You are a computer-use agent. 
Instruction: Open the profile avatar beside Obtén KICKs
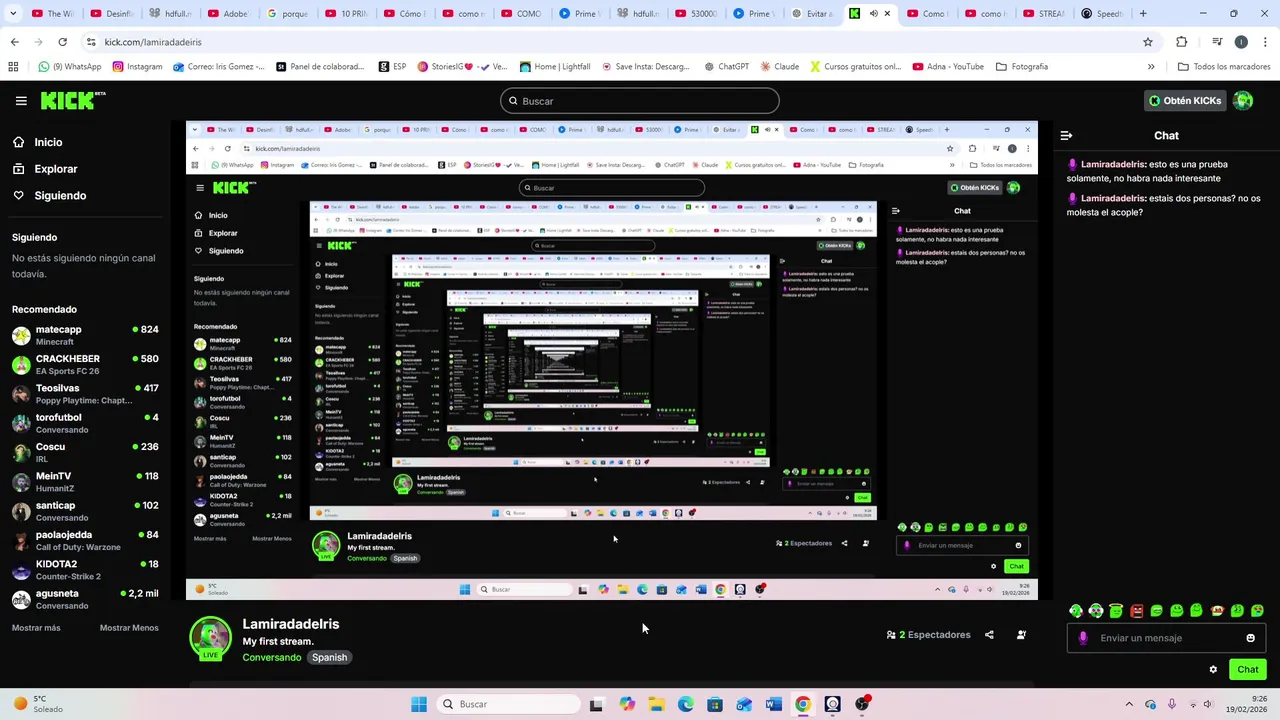point(1243,100)
